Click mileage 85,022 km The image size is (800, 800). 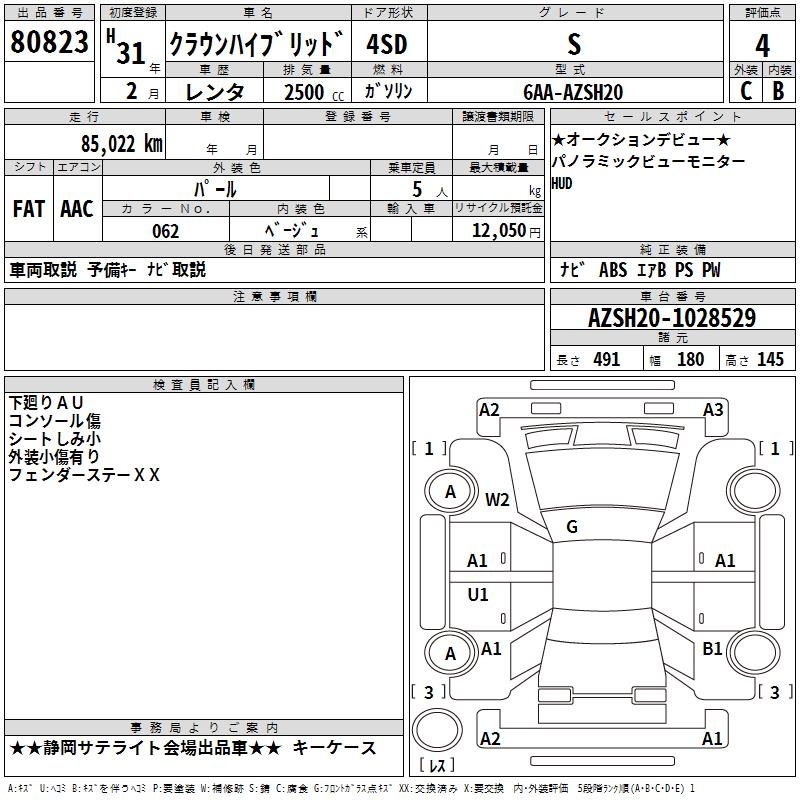121,144
